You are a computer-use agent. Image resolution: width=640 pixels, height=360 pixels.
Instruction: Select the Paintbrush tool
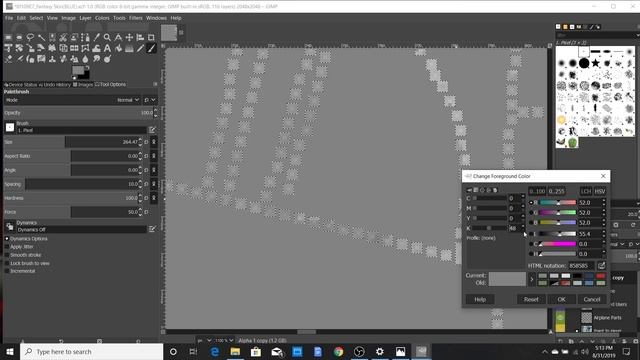coord(151,48)
